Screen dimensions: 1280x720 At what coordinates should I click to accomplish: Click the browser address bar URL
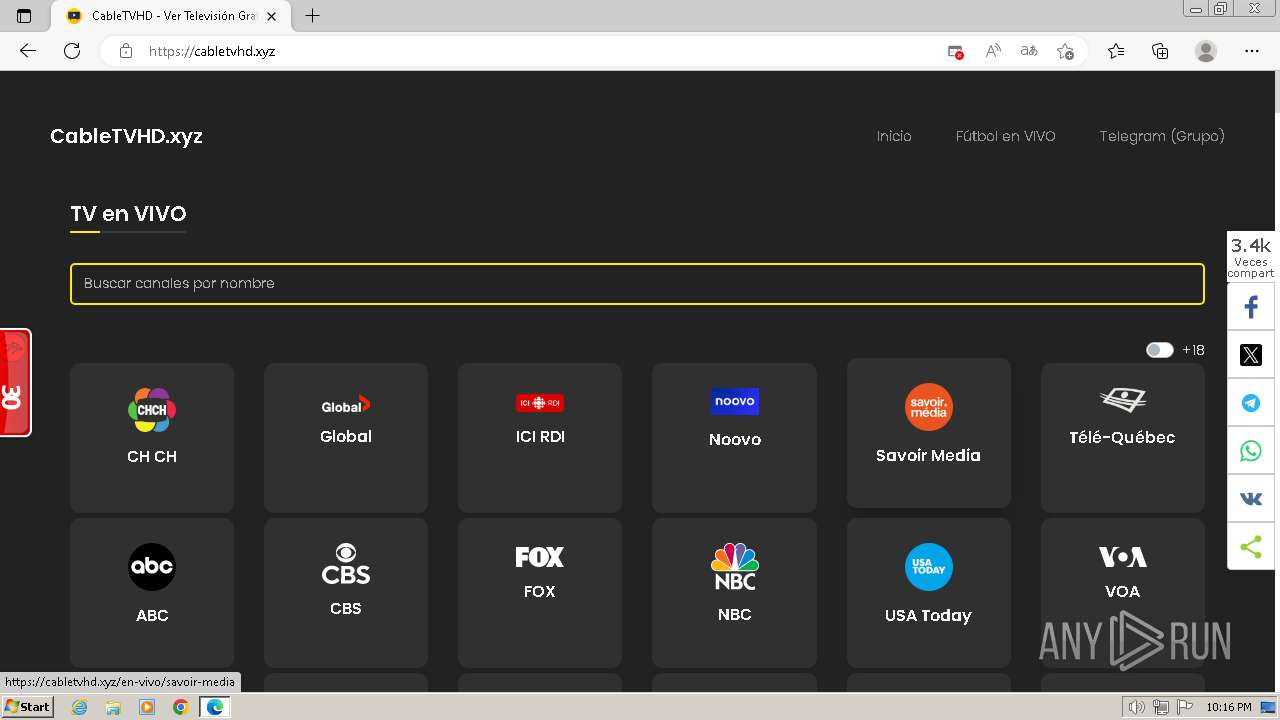pos(212,51)
